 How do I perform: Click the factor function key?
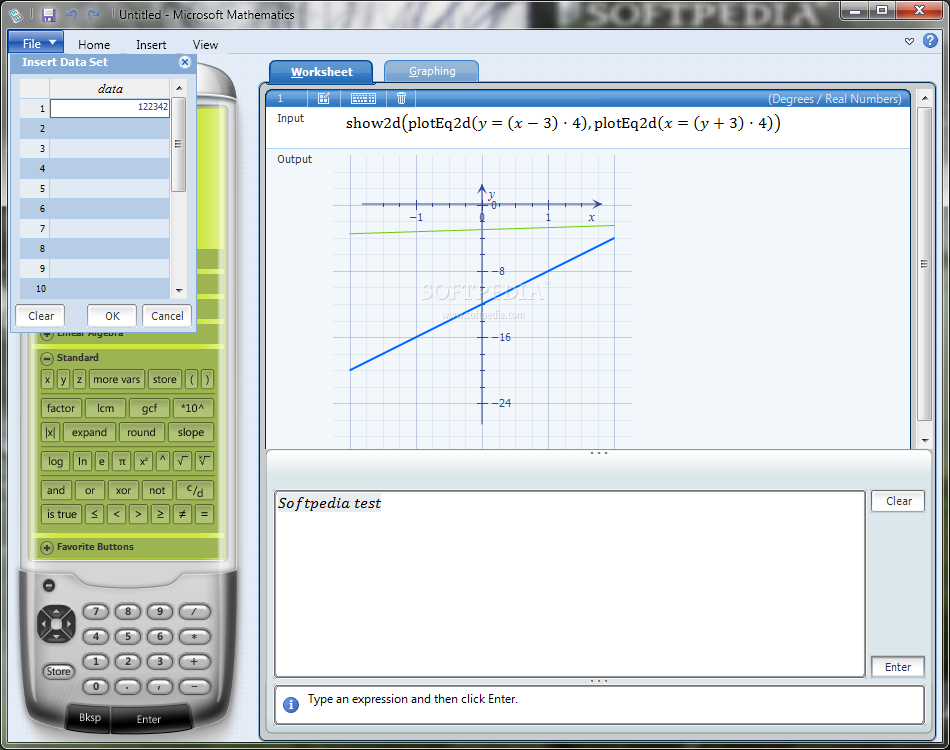tap(61, 408)
